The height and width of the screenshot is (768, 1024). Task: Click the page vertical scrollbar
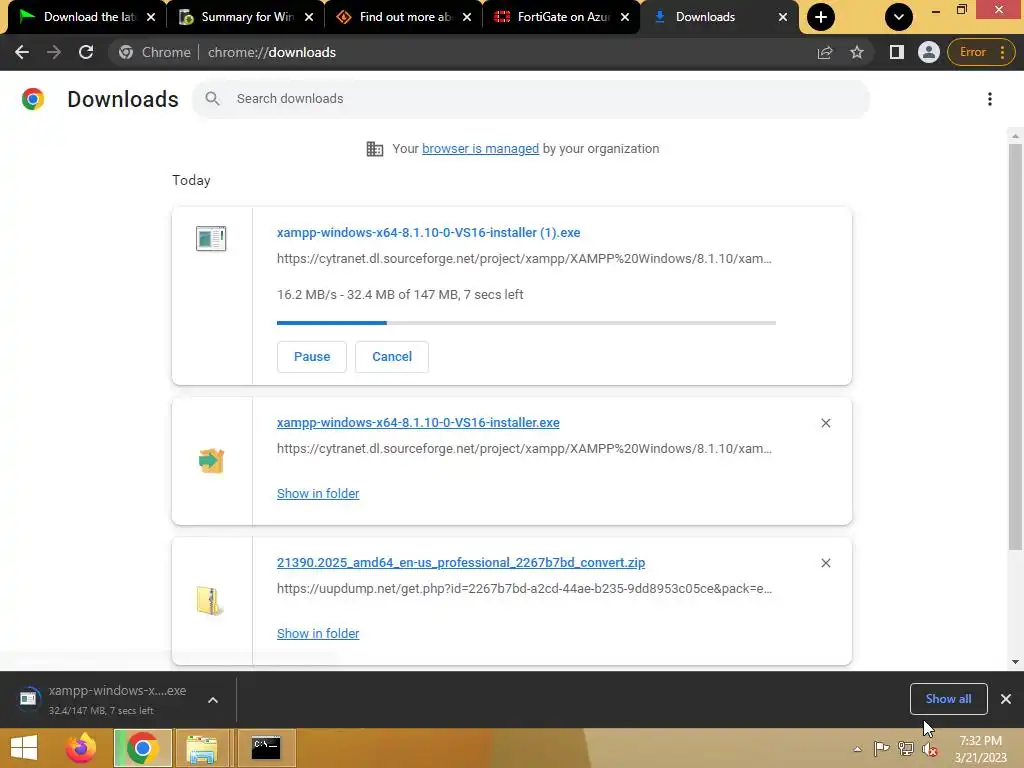pyautogui.click(x=1015, y=346)
